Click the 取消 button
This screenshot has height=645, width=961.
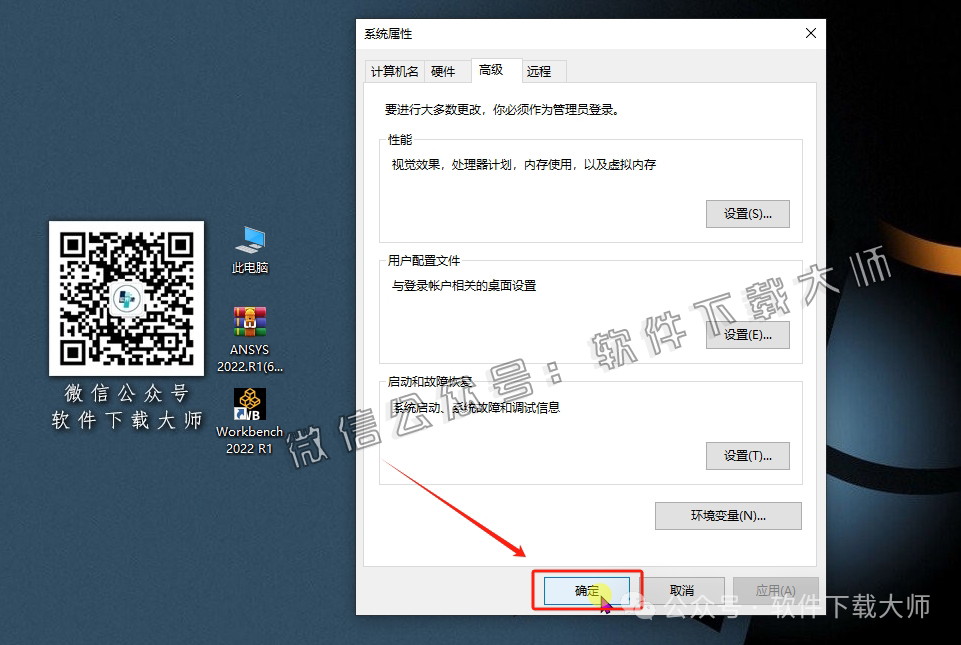[683, 589]
